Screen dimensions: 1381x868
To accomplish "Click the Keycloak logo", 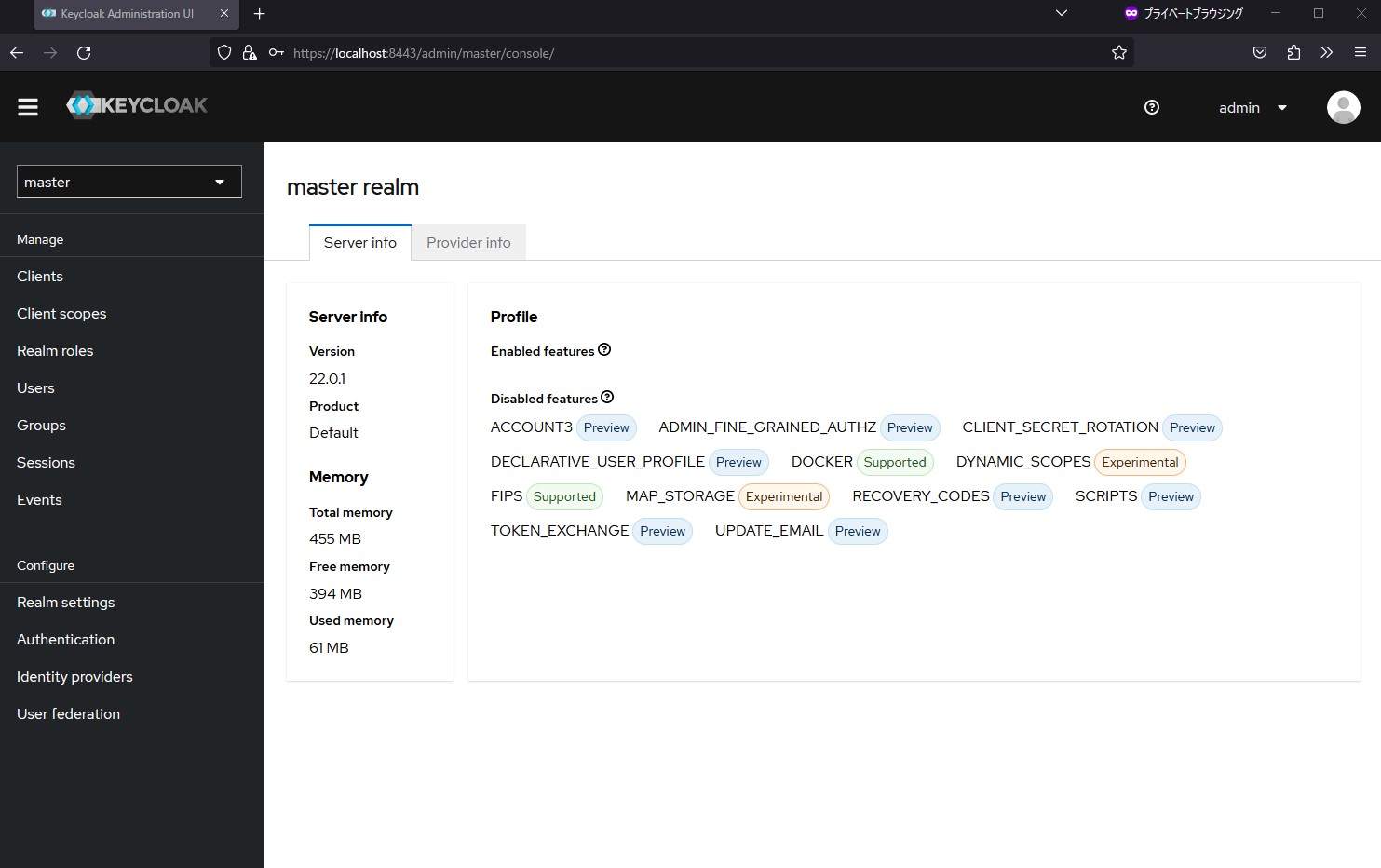I will pyautogui.click(x=136, y=104).
